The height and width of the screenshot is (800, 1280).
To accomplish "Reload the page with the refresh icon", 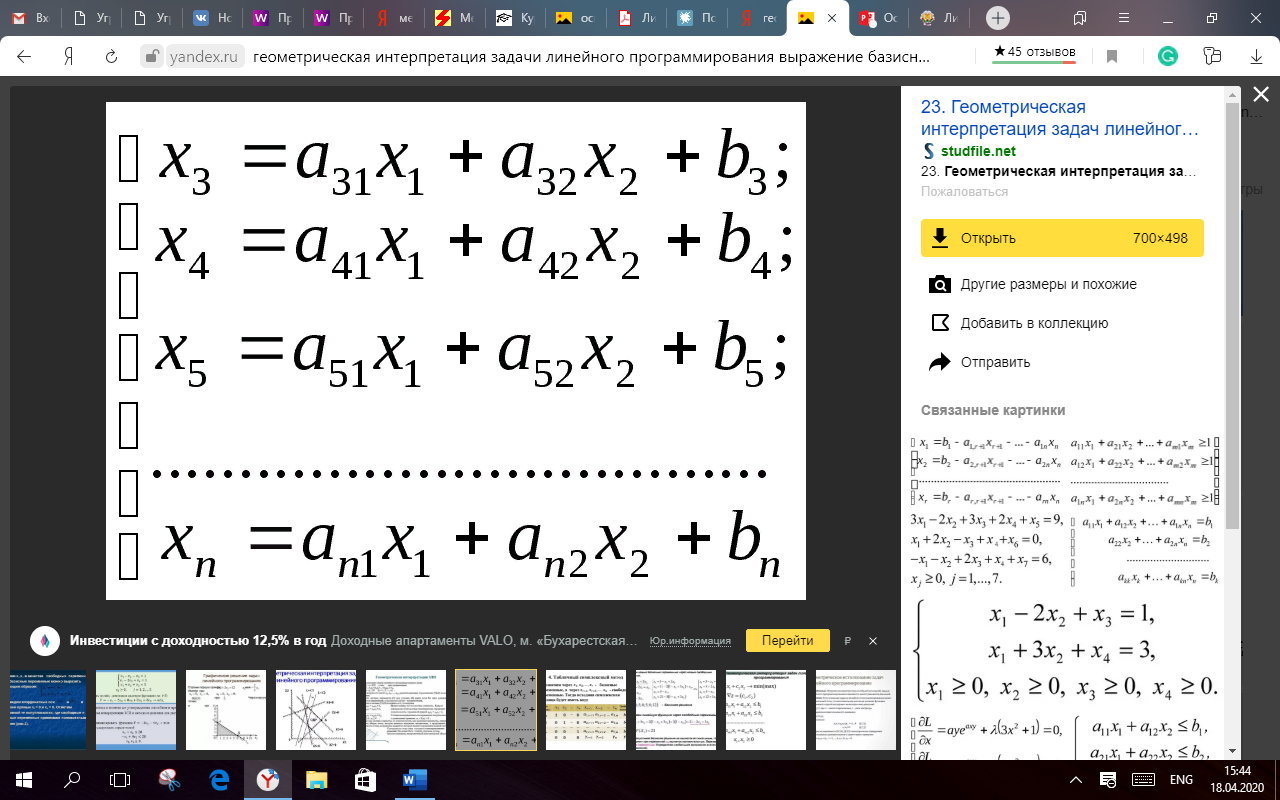I will [x=112, y=57].
